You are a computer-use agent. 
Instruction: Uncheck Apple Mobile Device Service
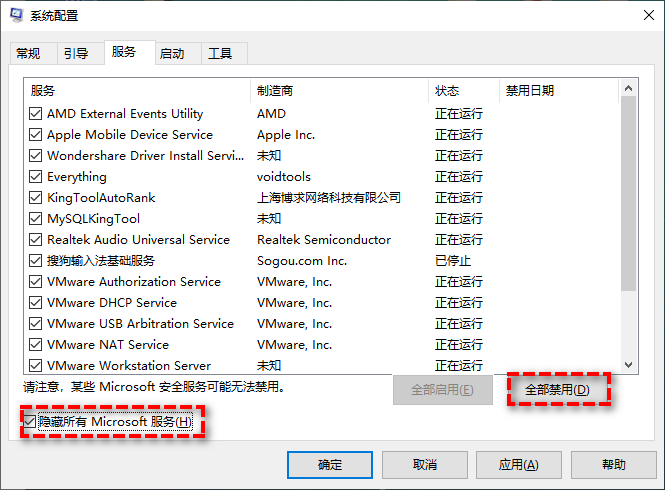point(36,134)
